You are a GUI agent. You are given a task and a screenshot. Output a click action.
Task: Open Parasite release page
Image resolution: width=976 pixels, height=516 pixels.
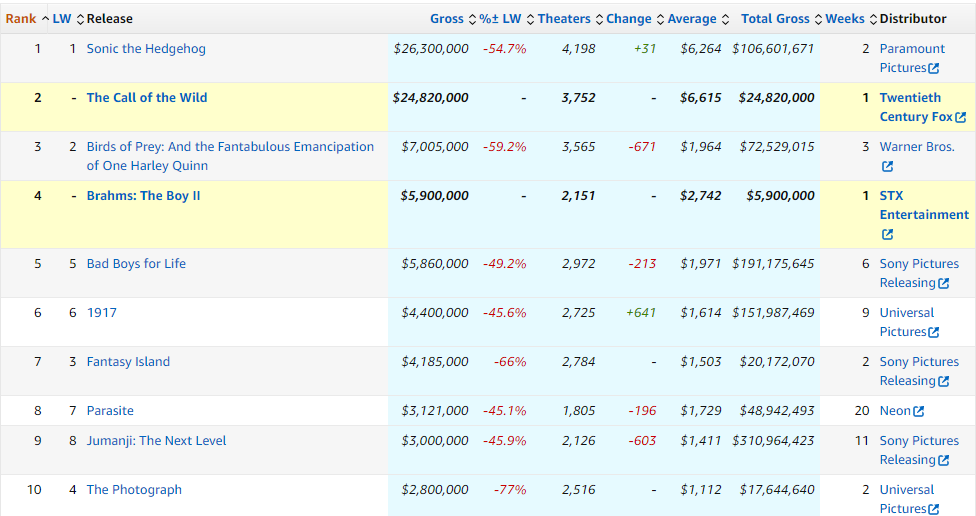point(110,411)
